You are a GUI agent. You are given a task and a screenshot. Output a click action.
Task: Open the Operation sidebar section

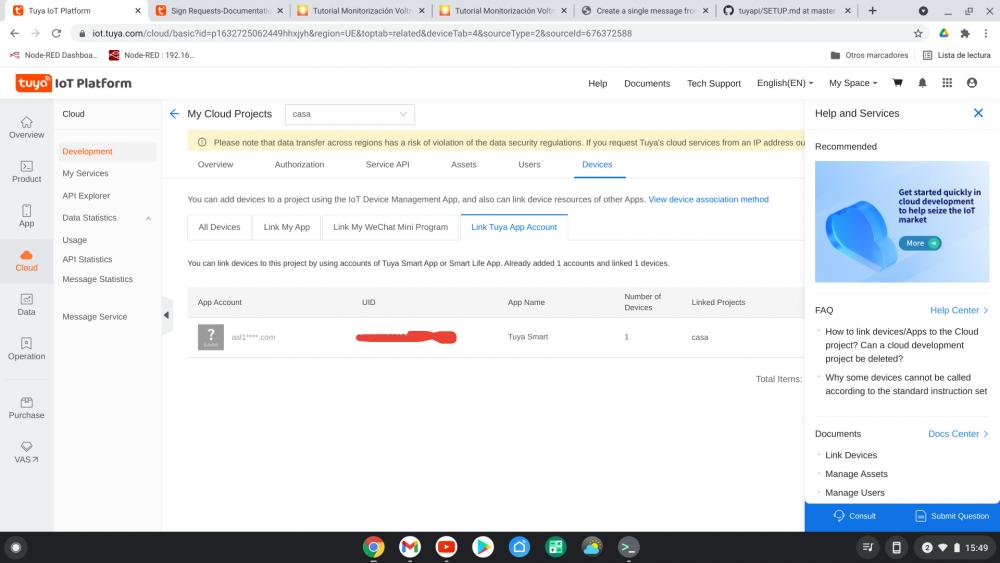[26, 349]
